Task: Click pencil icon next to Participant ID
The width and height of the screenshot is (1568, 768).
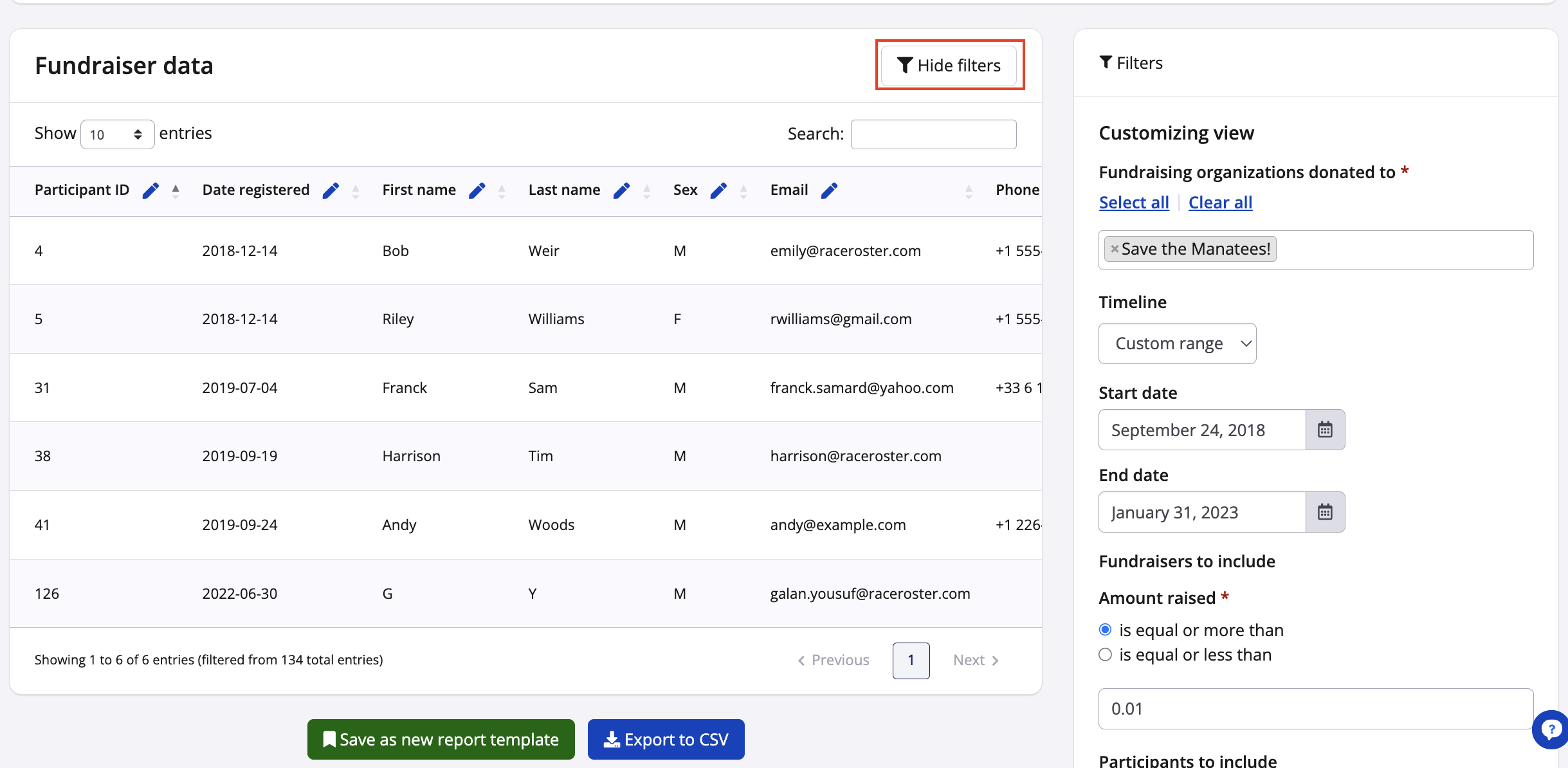Action: (150, 190)
